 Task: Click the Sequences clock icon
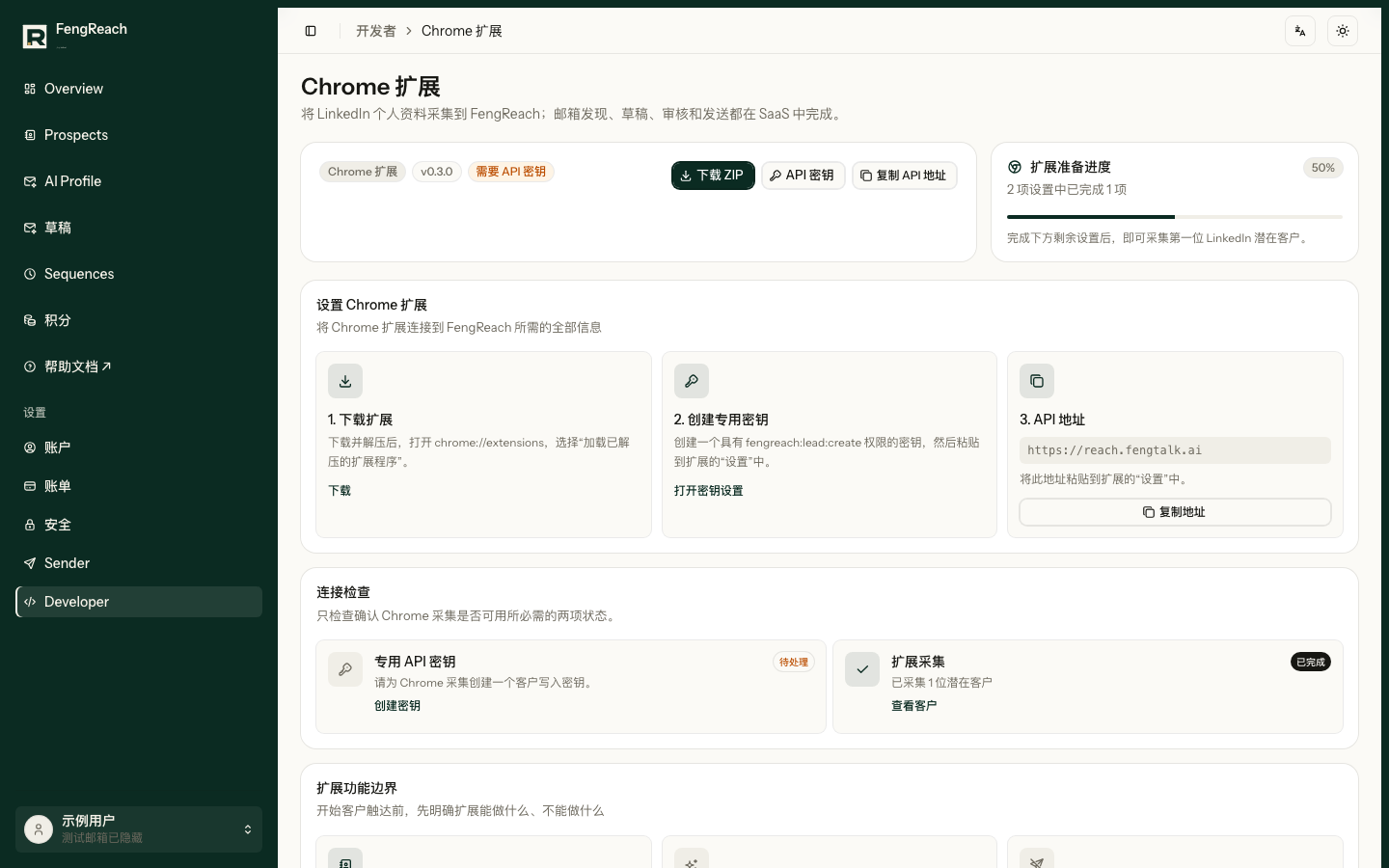pos(30,274)
